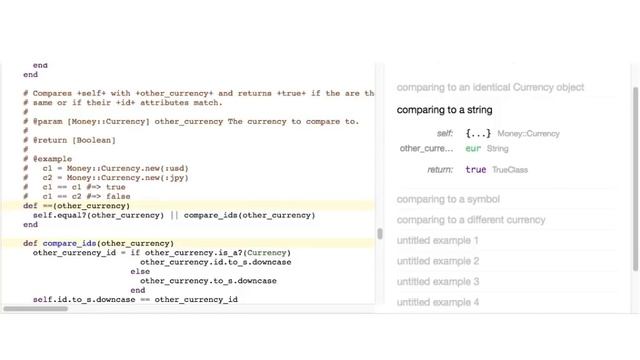The width and height of the screenshot is (640, 360).
Task: Click the 'c1 == c2 #=> false' line
Action: coord(76,196)
